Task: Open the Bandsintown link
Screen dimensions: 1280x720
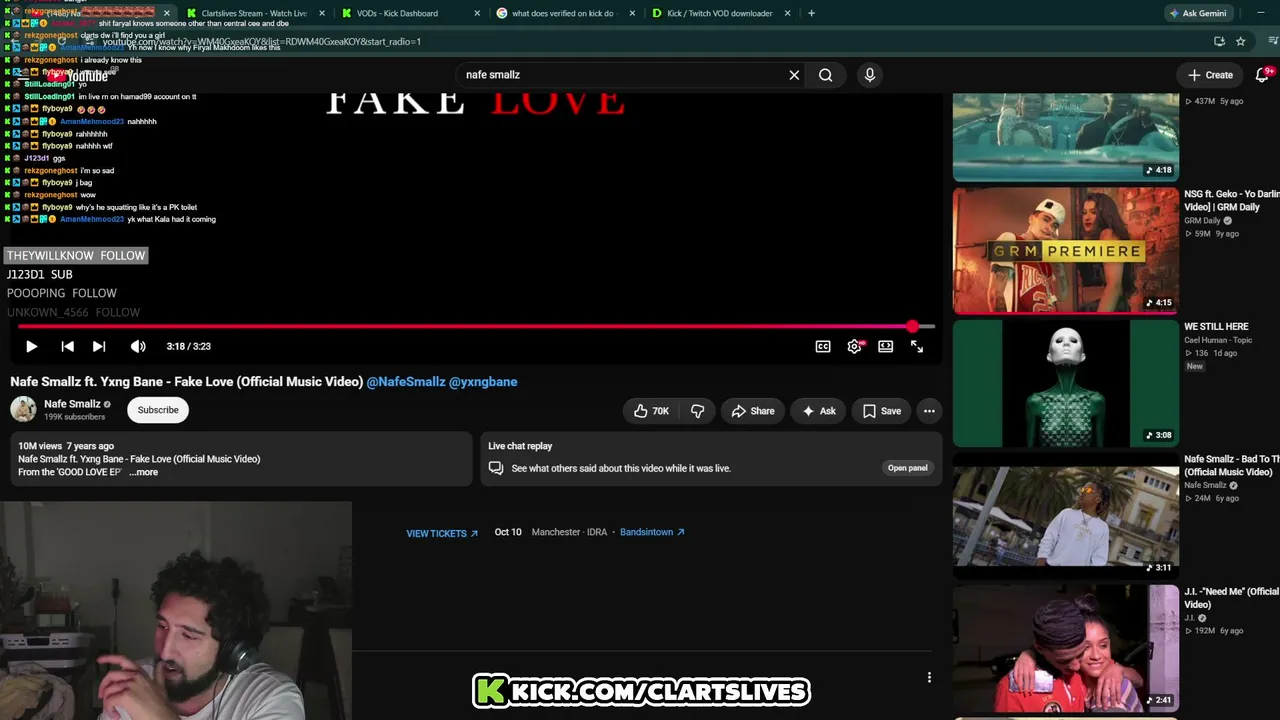Action: [x=652, y=532]
